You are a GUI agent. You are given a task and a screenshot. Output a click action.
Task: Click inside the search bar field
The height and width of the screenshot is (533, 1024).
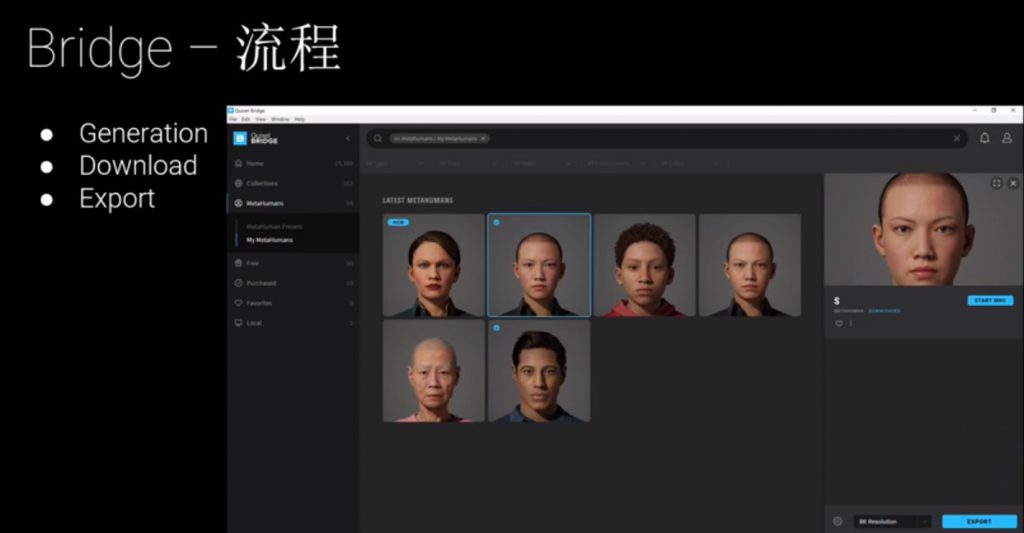click(x=667, y=138)
